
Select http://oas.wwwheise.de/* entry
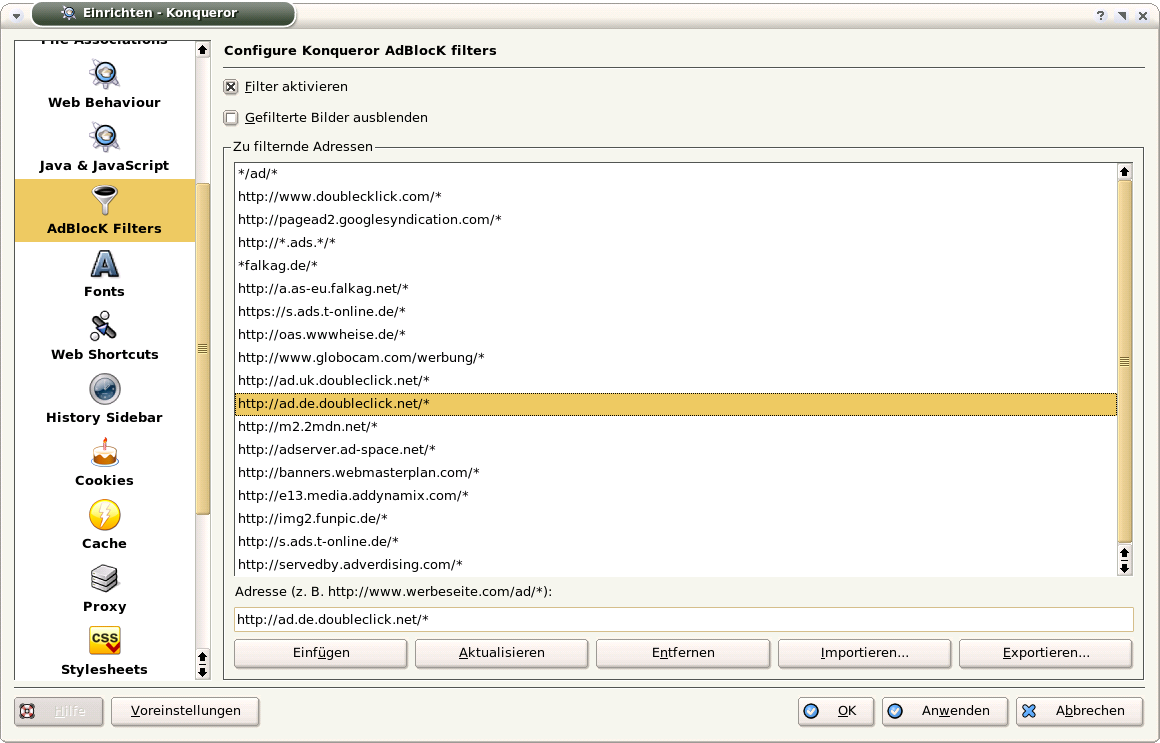coord(675,334)
